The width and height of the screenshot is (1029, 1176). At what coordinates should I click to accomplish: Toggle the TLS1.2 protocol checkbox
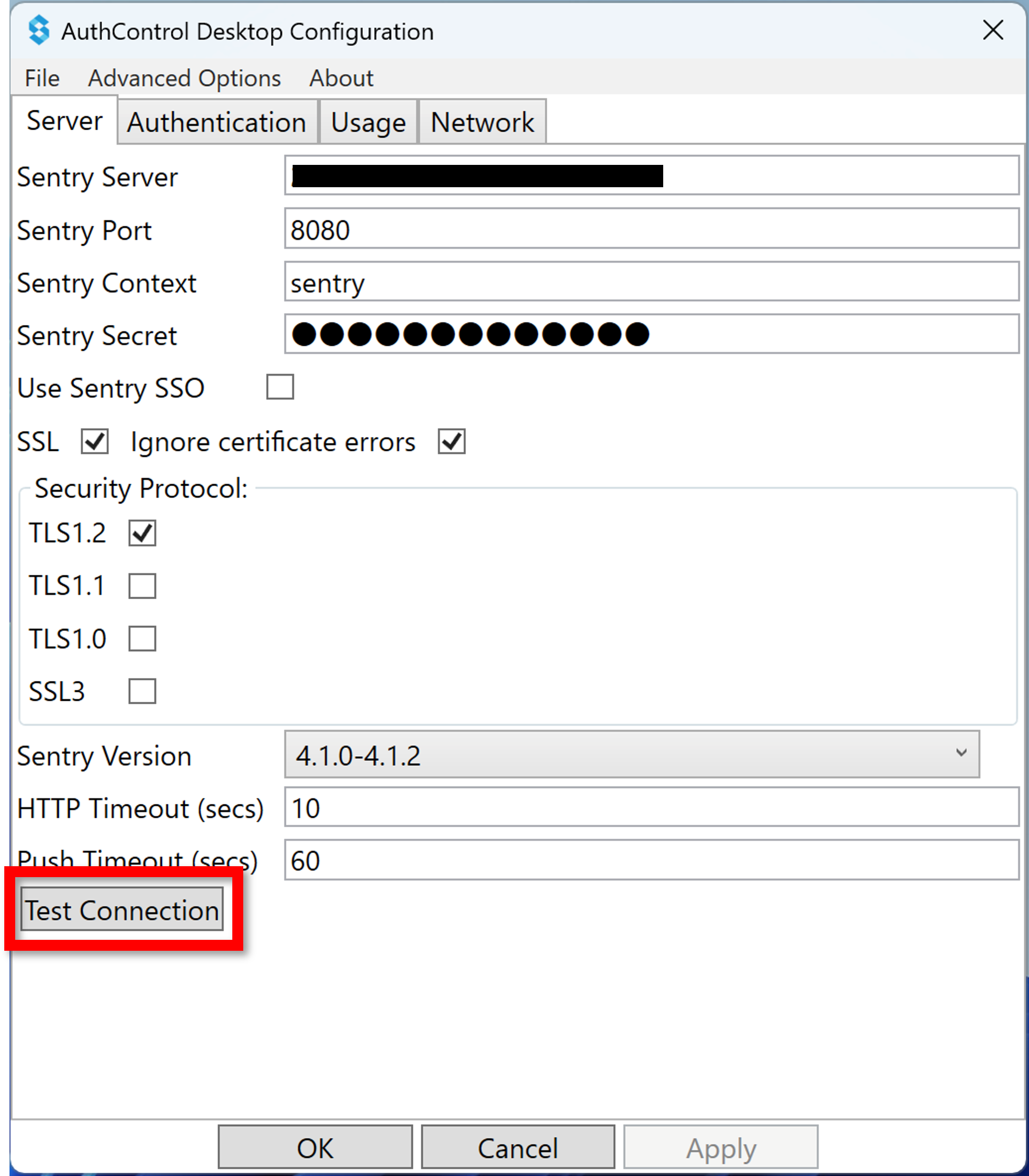[143, 533]
